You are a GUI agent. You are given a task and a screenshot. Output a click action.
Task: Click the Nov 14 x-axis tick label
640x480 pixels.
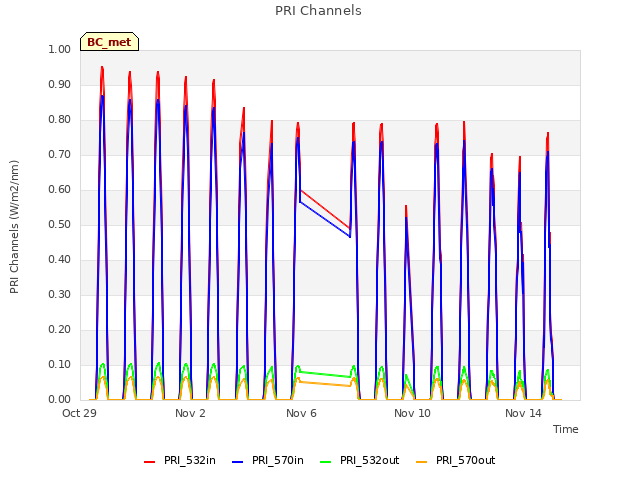point(523,413)
